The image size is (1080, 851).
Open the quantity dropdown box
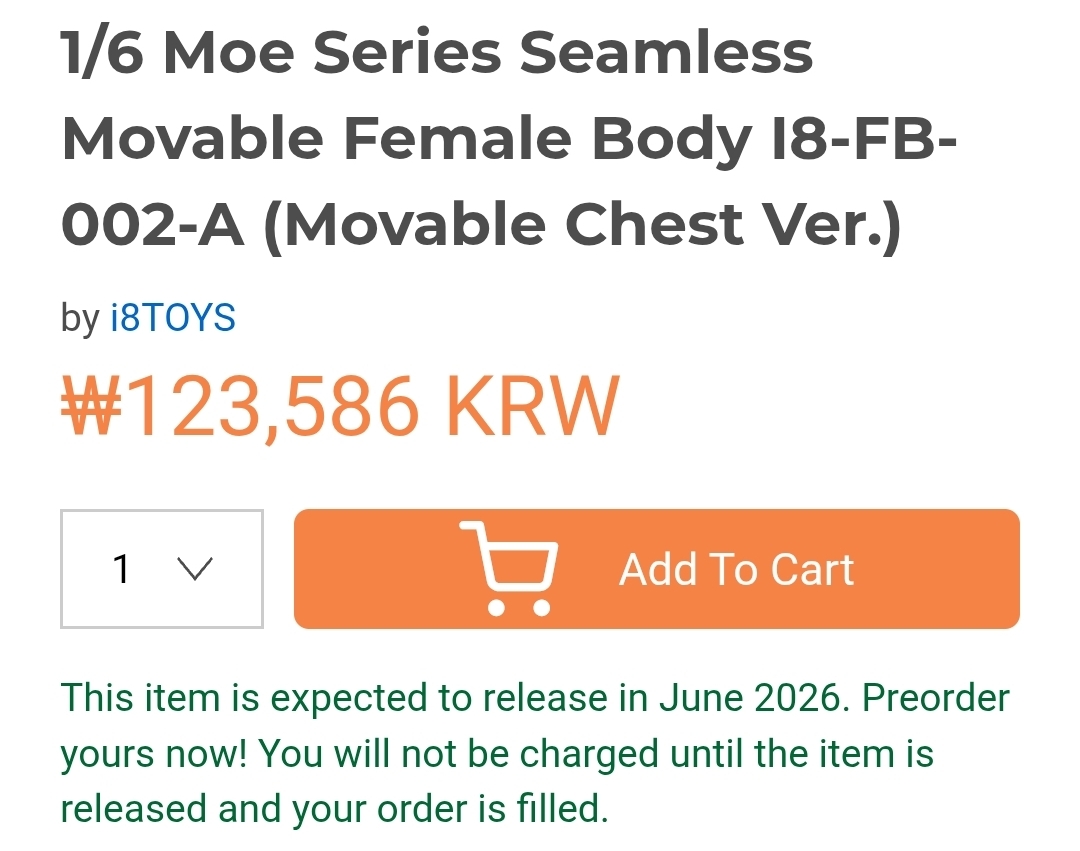tap(162, 569)
